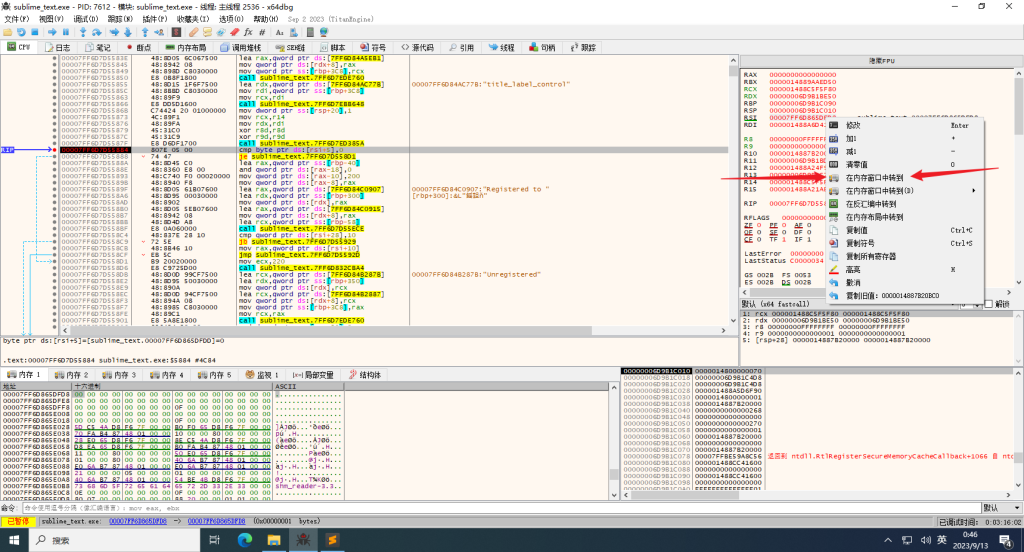The image size is (1024, 552).
Task: Select 在内存窗口中转到 in context menu
Action: [874, 177]
